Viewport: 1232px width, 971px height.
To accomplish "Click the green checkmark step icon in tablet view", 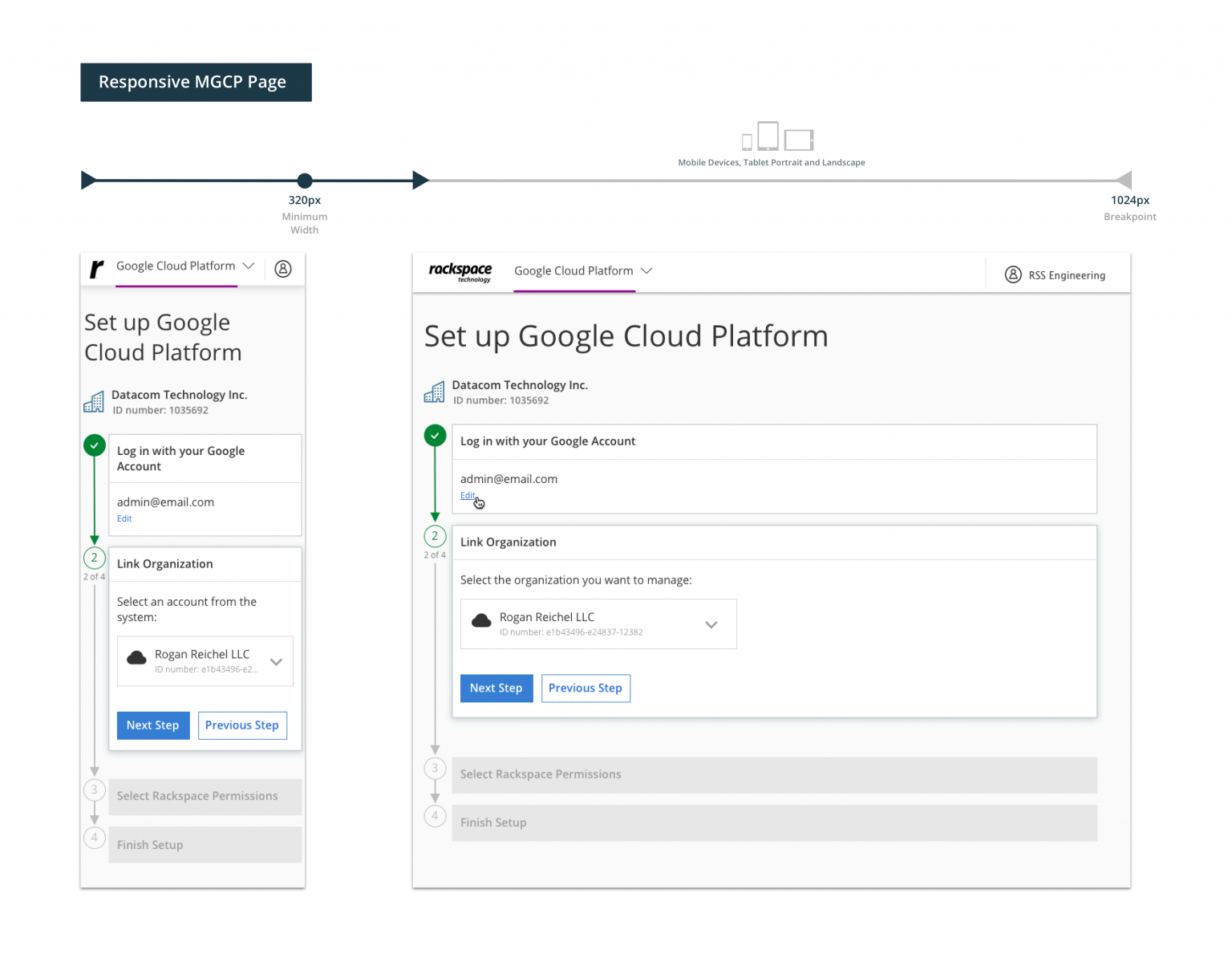I will pyautogui.click(x=435, y=436).
